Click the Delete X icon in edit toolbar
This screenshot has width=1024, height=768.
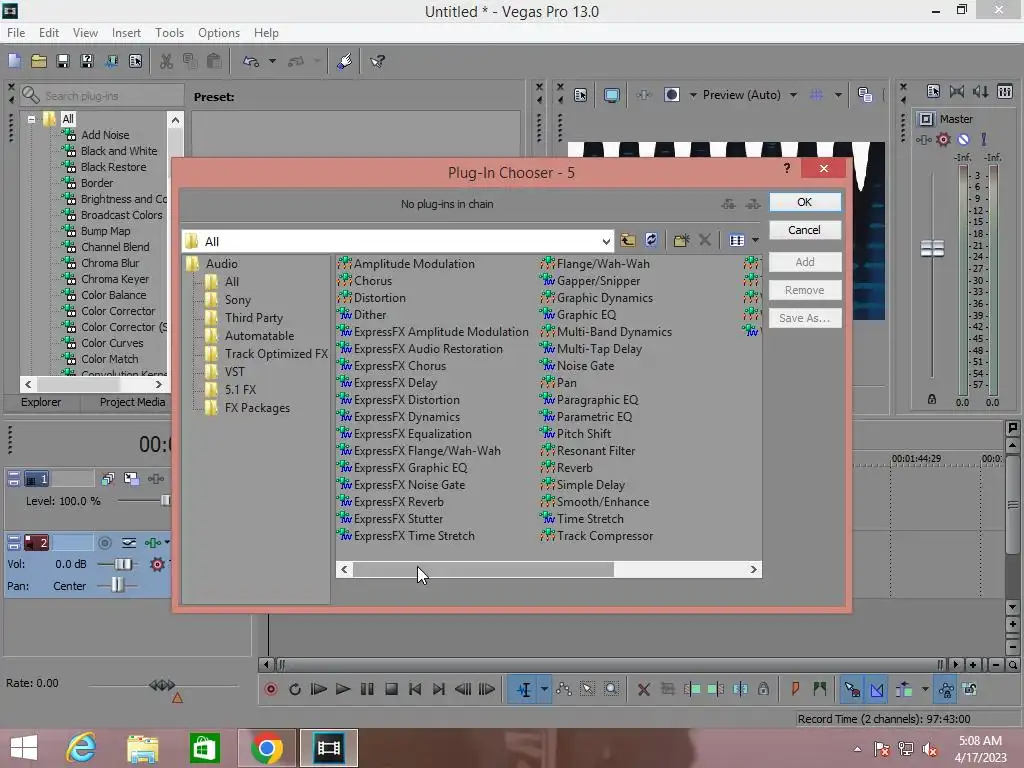(643, 689)
